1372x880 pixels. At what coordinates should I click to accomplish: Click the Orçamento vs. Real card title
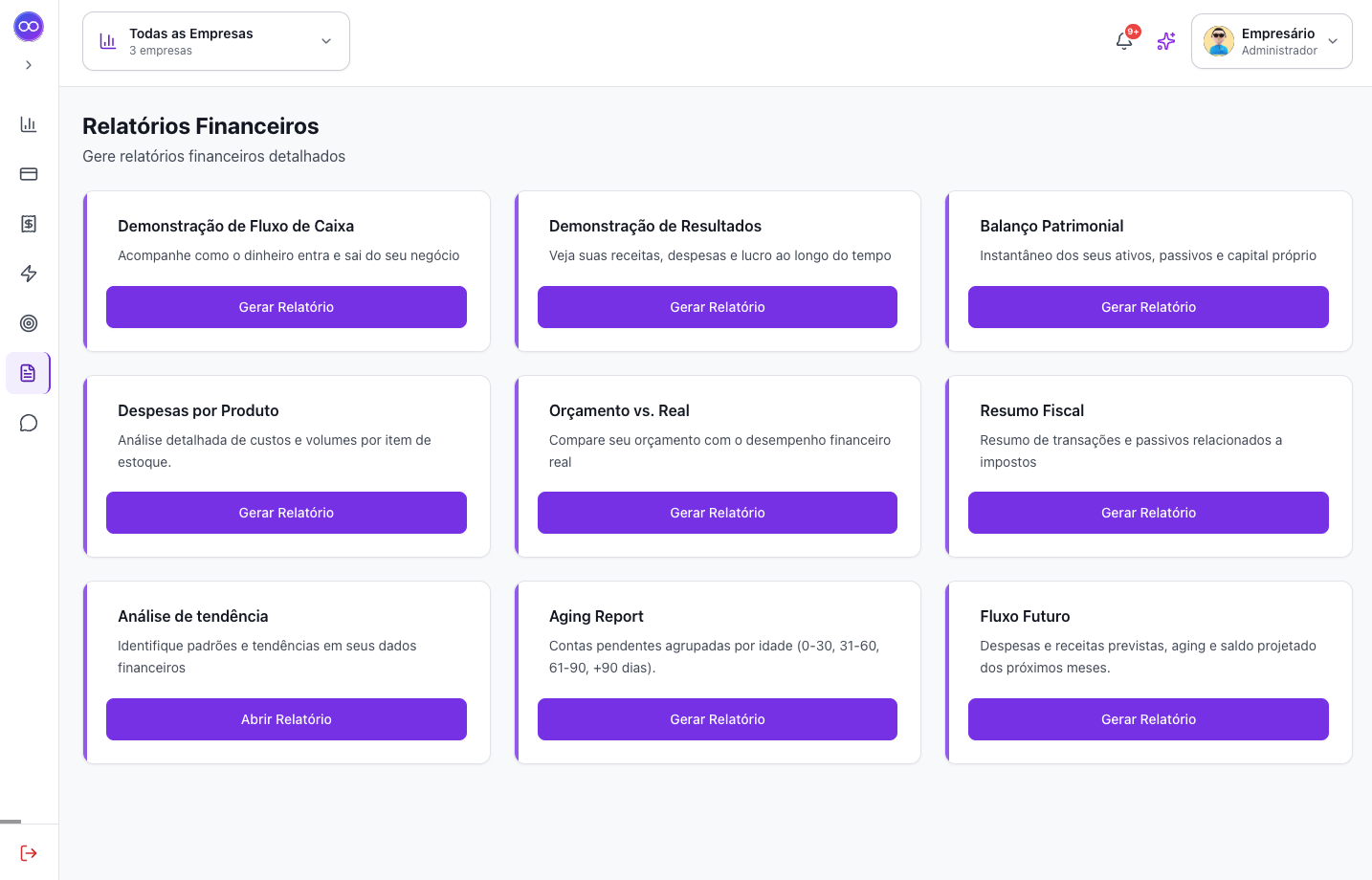(x=619, y=410)
